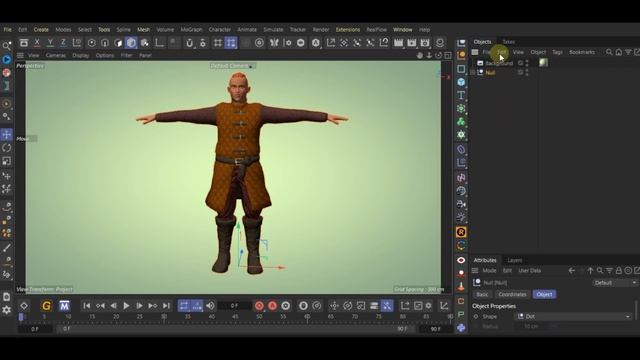The width and height of the screenshot is (640, 360).
Task: Click the light icon in right palette
Action: (x=461, y=217)
